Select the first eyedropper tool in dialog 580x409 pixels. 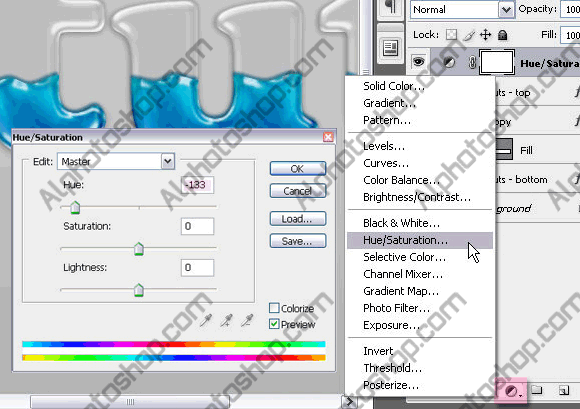pos(206,320)
